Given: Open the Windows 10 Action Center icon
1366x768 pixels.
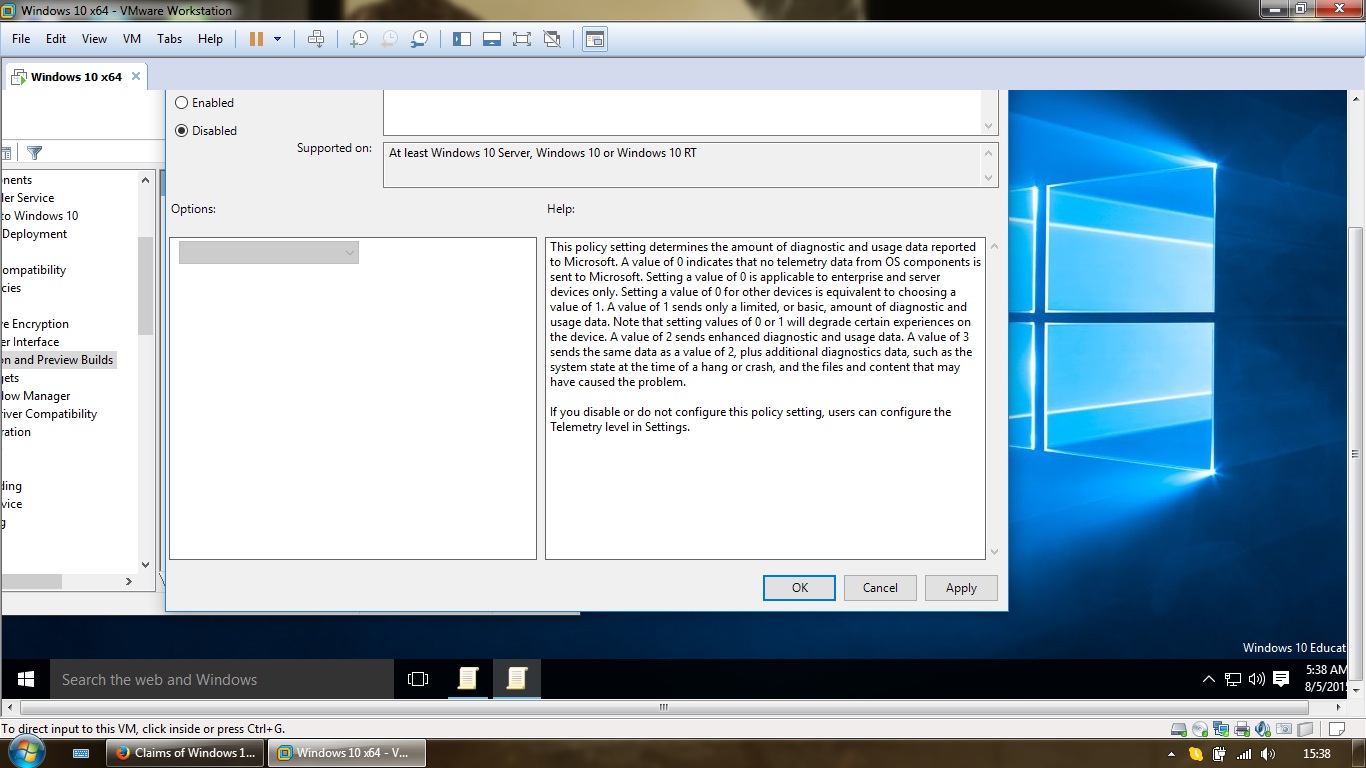Looking at the screenshot, I should point(1282,679).
